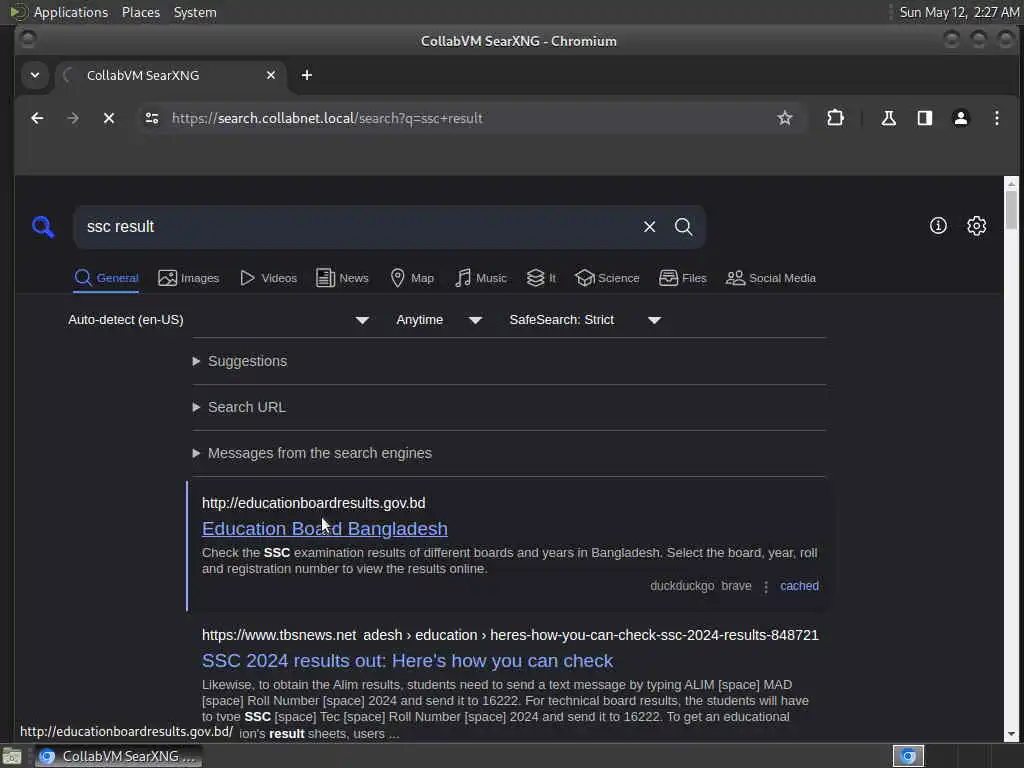This screenshot has width=1024, height=768.
Task: Open Chromium three-dot menu
Action: (997, 118)
